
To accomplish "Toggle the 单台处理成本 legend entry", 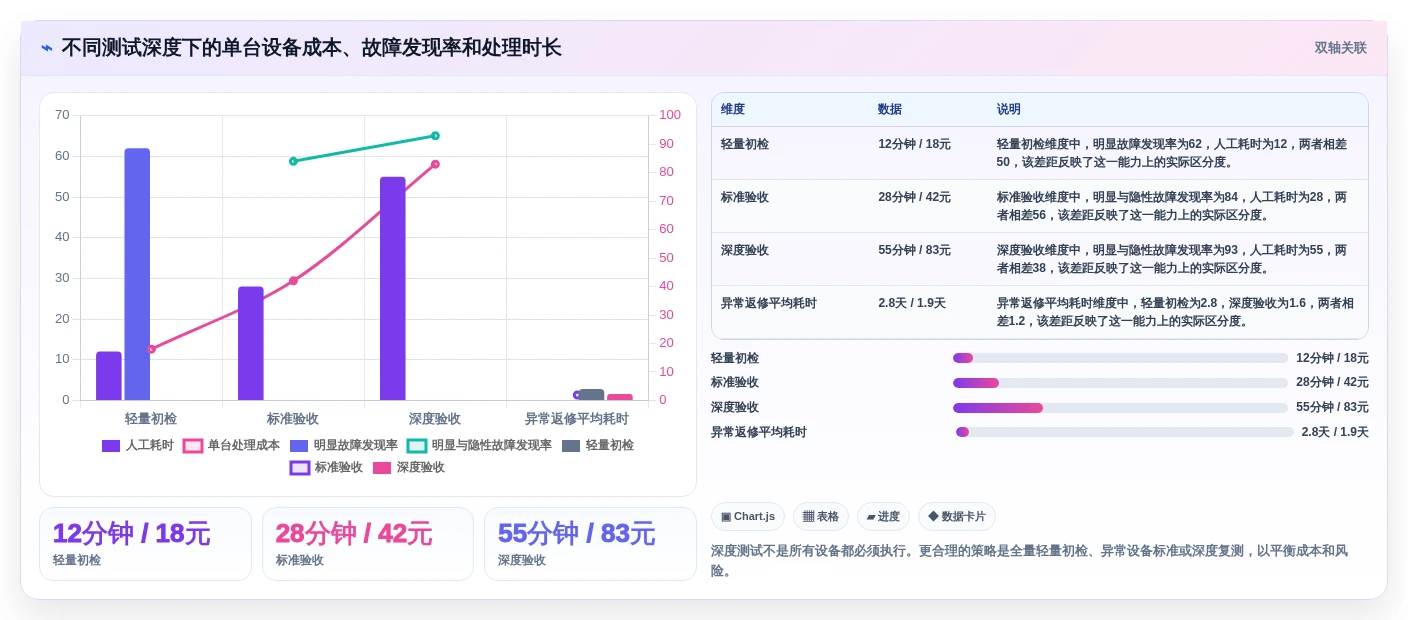I will click(x=232, y=446).
